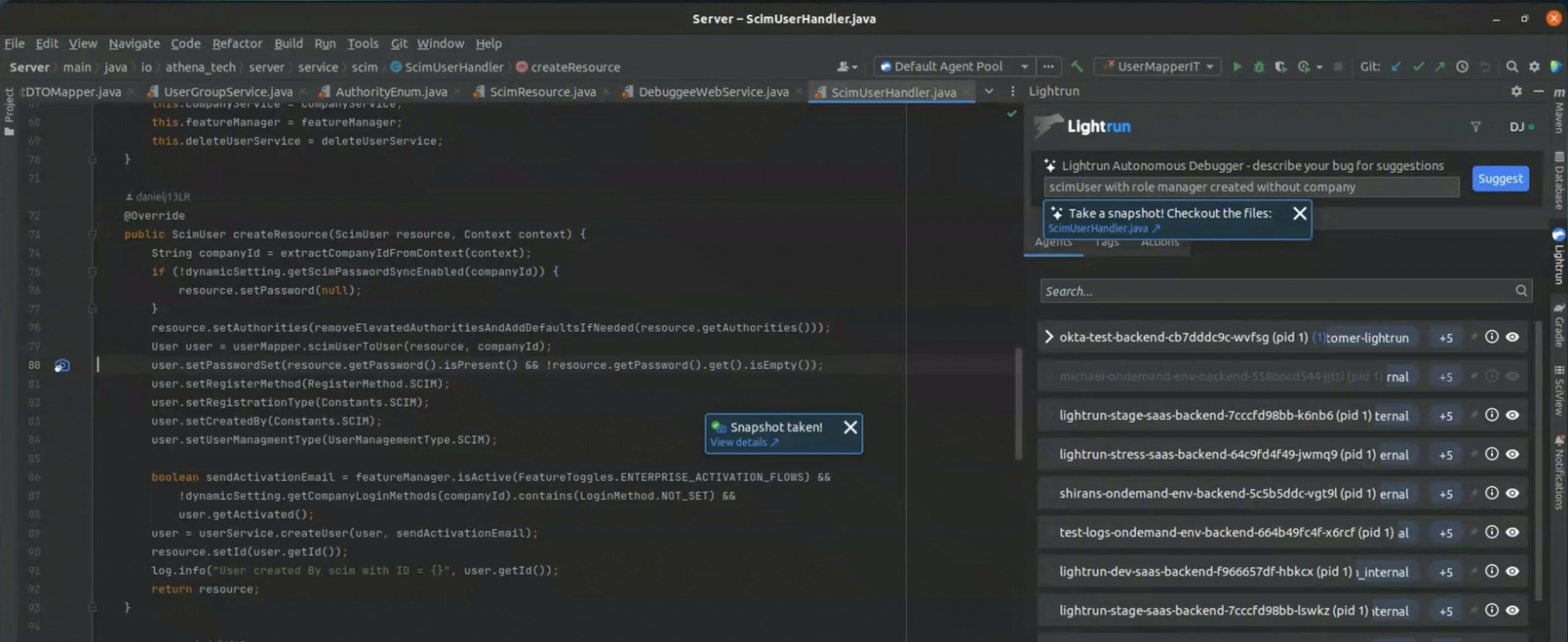This screenshot has height=642, width=1568.
Task: Toggle eye for lightrun-stage-saas-backend k6nb6 agent
Action: click(1512, 415)
